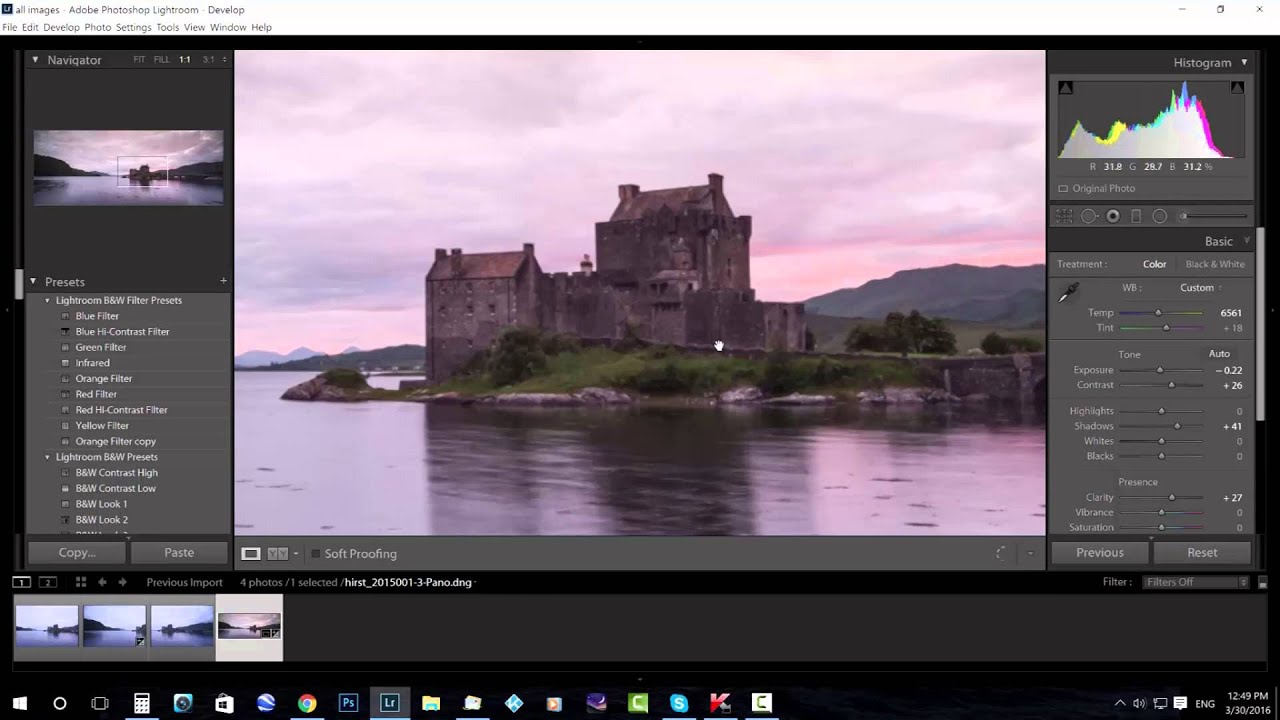The height and width of the screenshot is (720, 1280).
Task: Set navigator zoom to 1:1
Action: tap(185, 60)
